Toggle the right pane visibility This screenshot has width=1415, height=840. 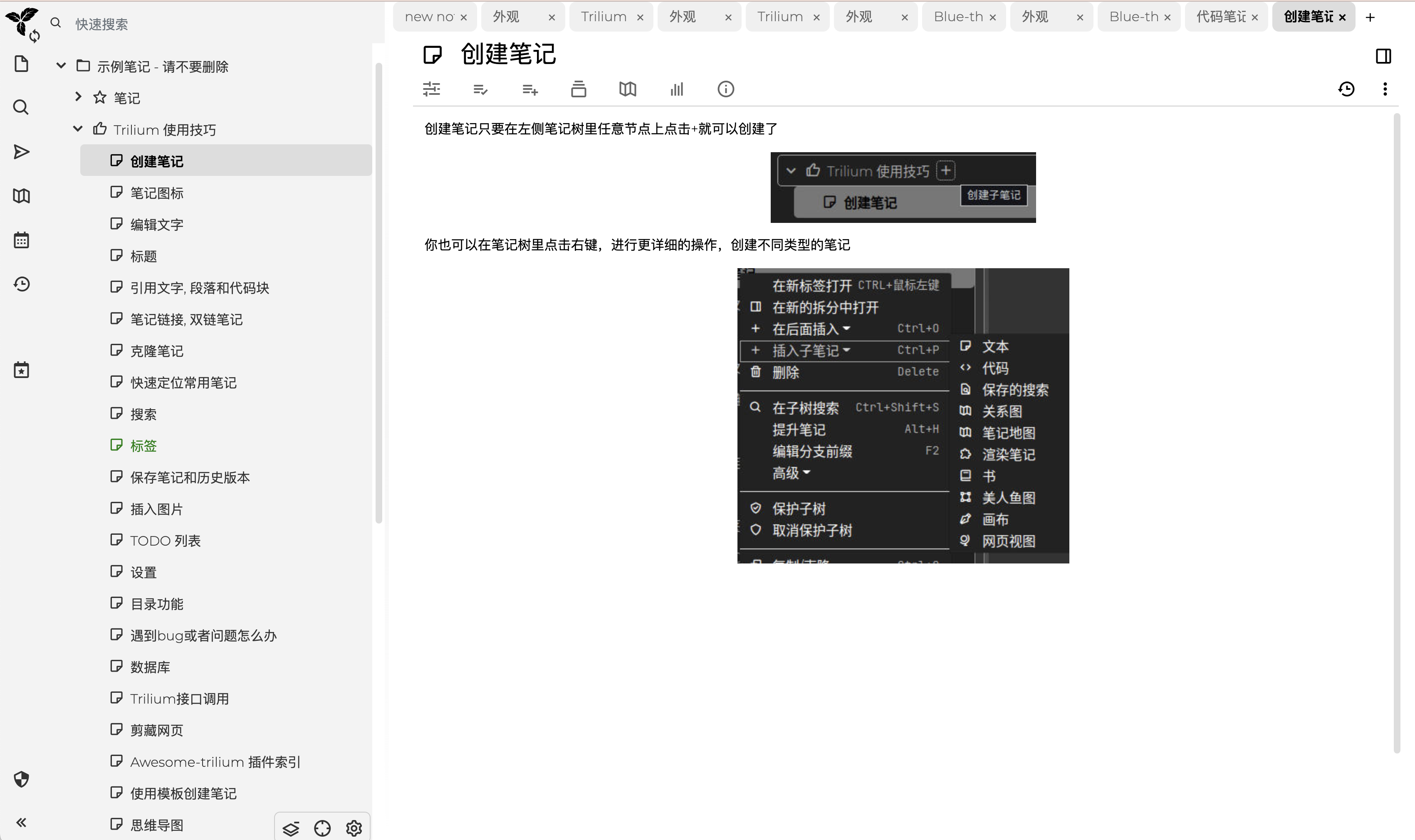coord(1383,56)
